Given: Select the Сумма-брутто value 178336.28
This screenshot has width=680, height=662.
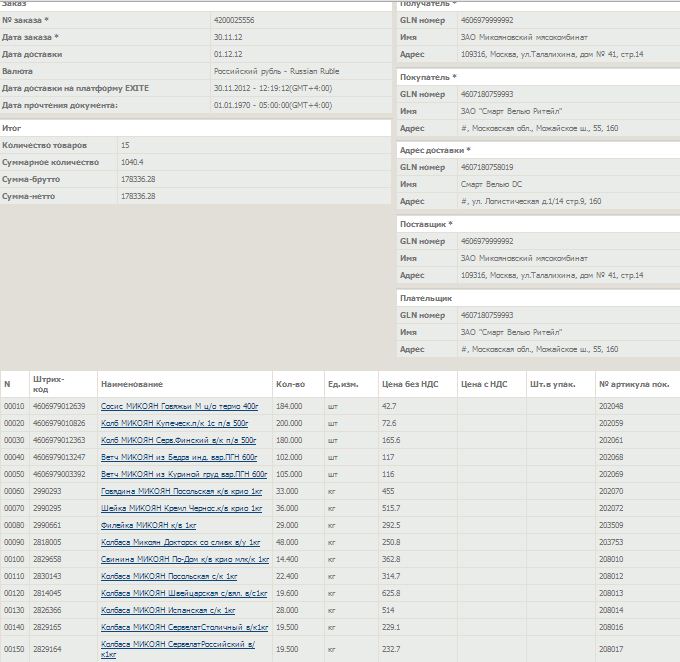Looking at the screenshot, I should [138, 179].
